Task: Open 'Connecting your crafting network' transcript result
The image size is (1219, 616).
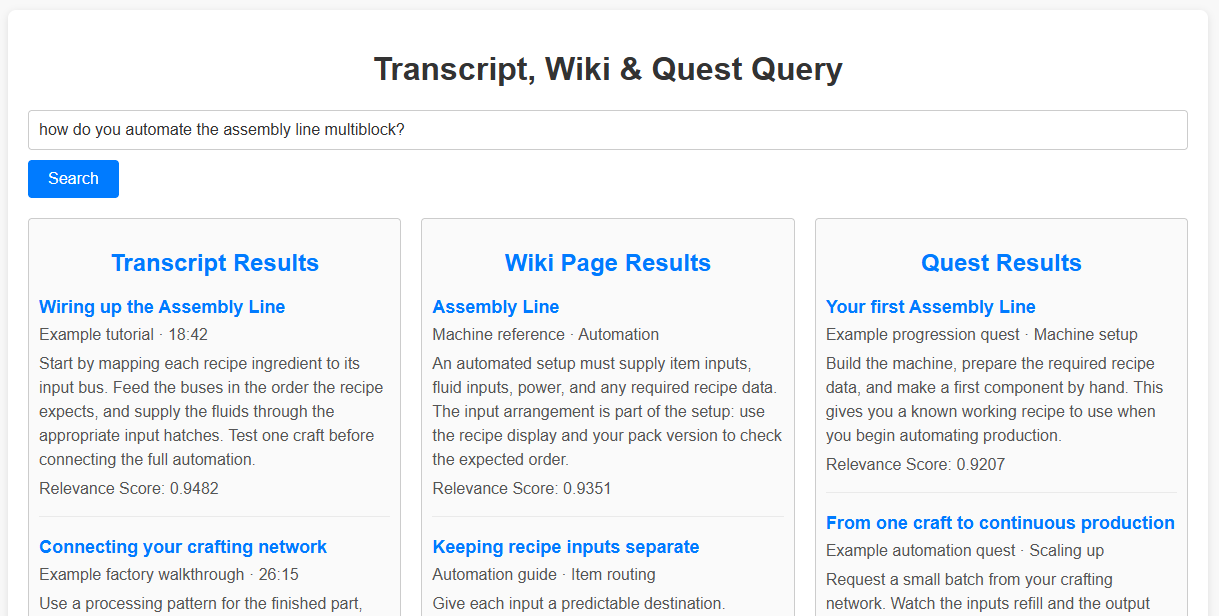Action: [x=183, y=547]
